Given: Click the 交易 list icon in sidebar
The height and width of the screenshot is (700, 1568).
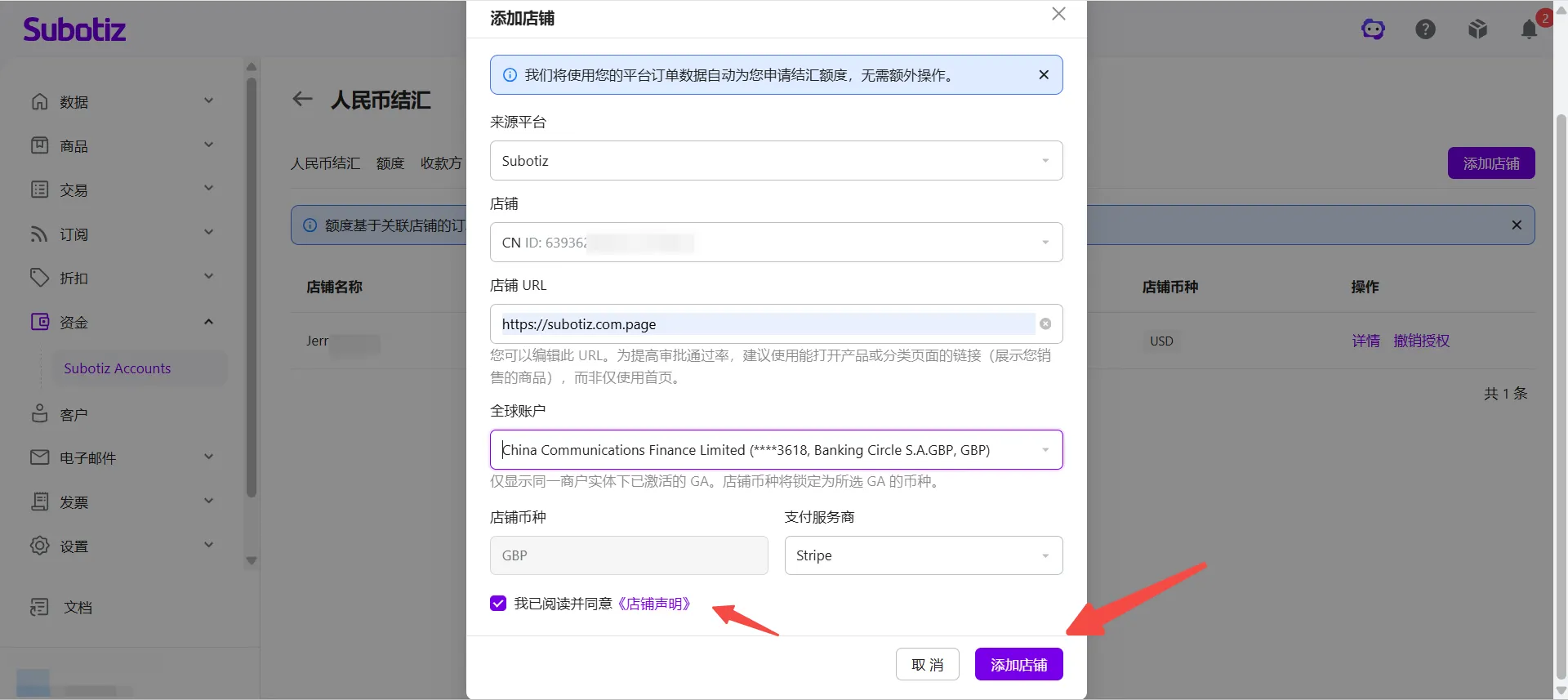Looking at the screenshot, I should coord(39,189).
